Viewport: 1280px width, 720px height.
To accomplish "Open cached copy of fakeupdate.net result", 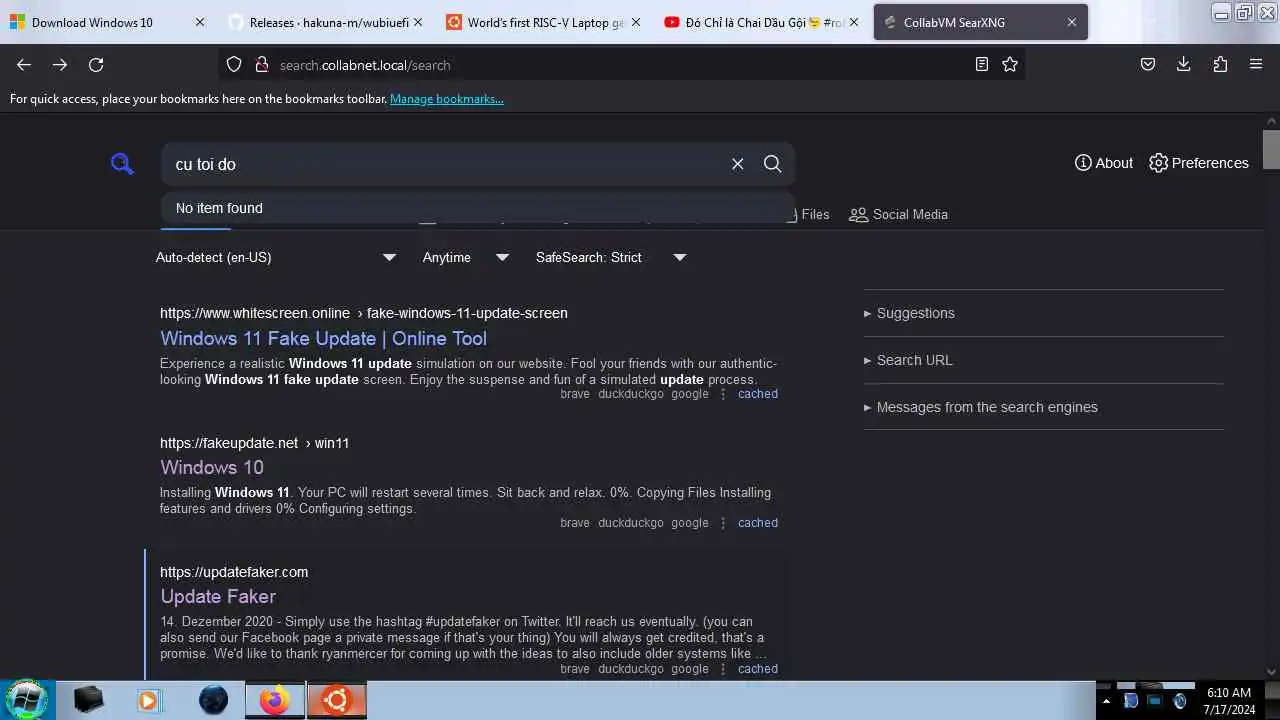I will (758, 523).
